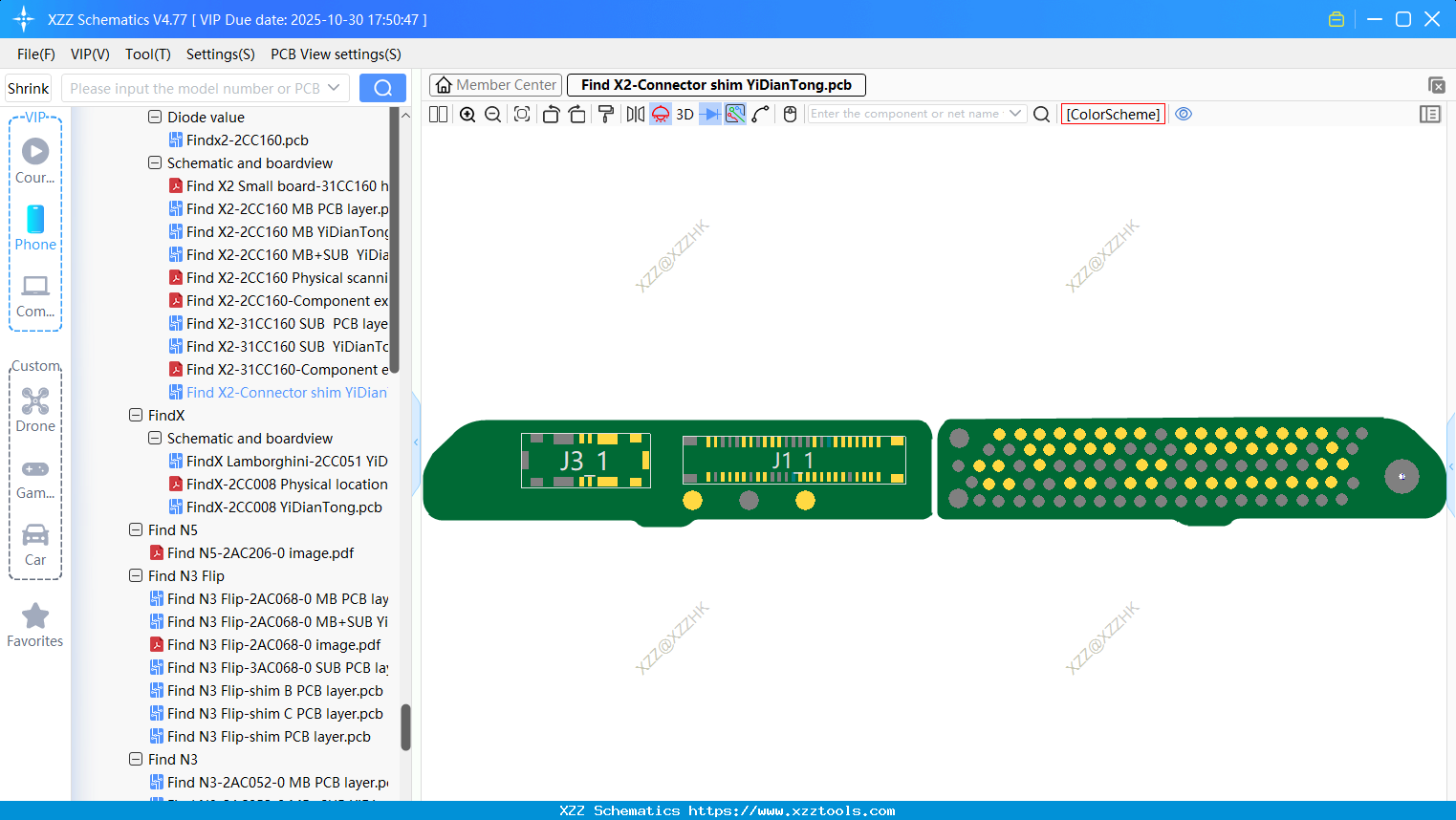Zoom out of the PCB view
Viewport: 1456px width, 820px height.
(492, 114)
